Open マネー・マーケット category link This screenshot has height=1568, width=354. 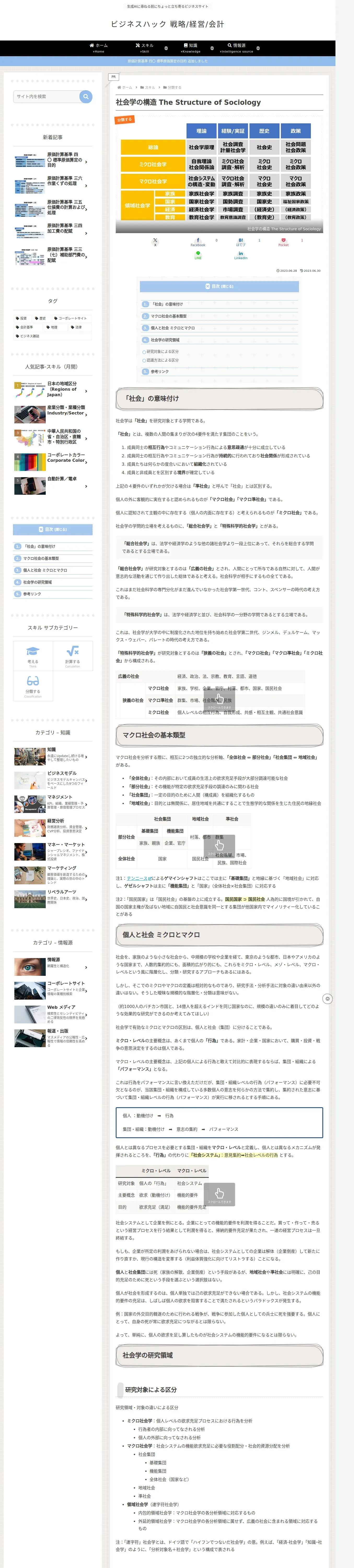point(53,852)
